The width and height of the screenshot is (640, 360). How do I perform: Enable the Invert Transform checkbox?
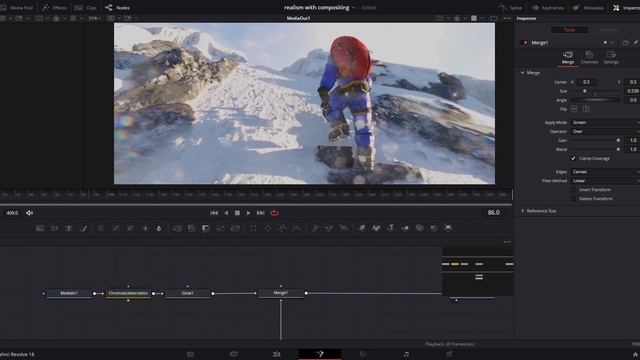573,190
